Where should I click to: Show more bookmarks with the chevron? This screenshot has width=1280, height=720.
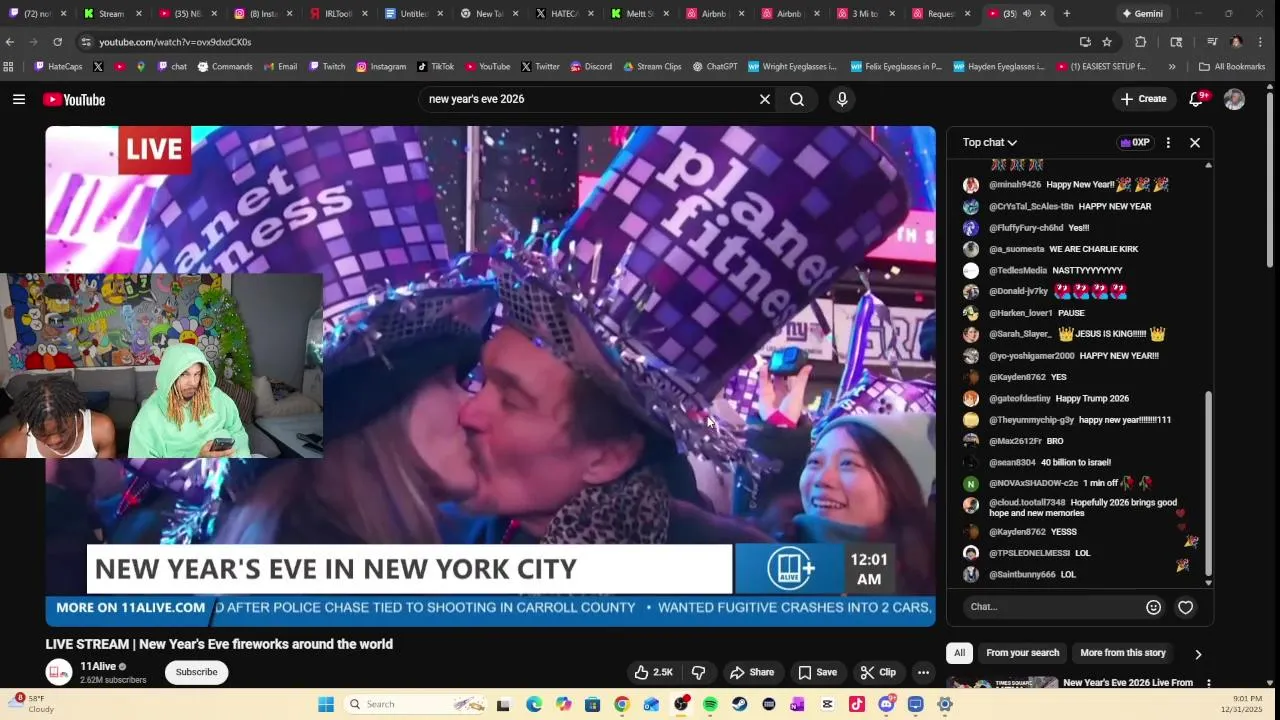[1172, 67]
